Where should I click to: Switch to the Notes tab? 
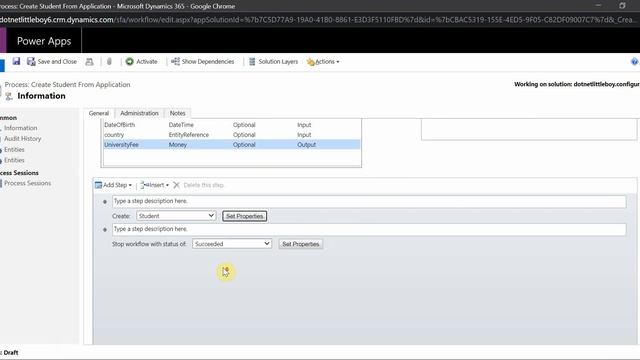178,113
